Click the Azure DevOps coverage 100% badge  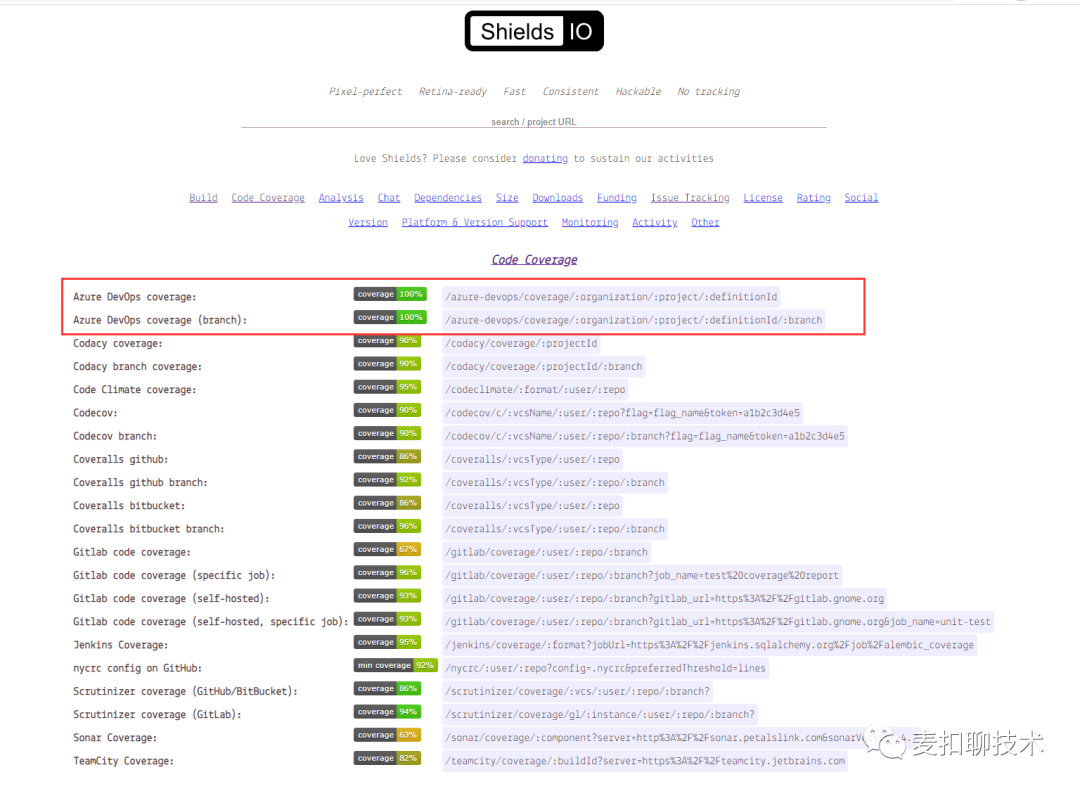[391, 294]
